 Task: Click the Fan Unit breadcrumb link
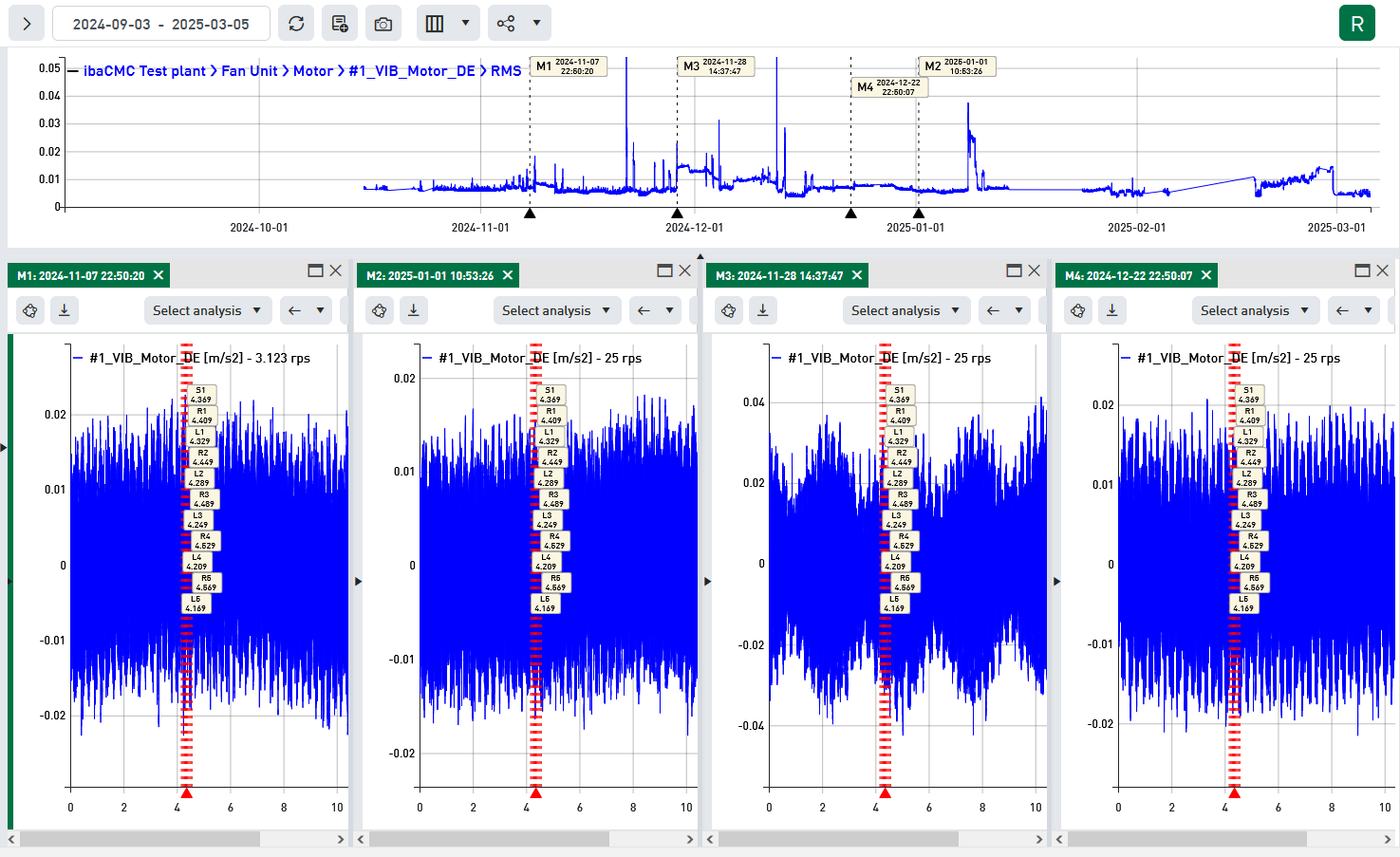point(250,71)
